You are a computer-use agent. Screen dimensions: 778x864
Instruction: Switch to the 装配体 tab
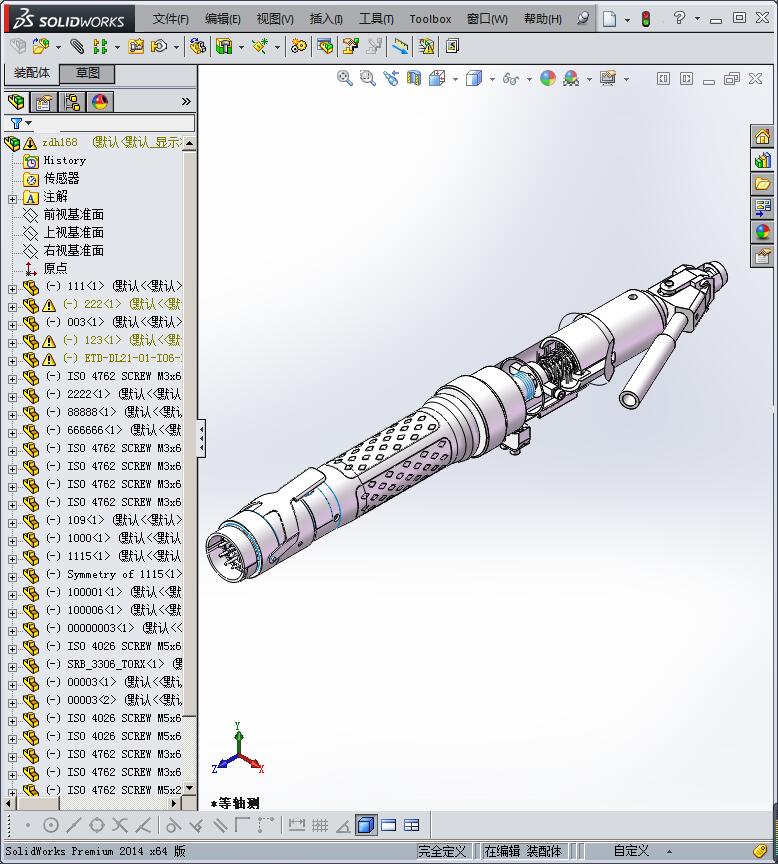point(31,73)
